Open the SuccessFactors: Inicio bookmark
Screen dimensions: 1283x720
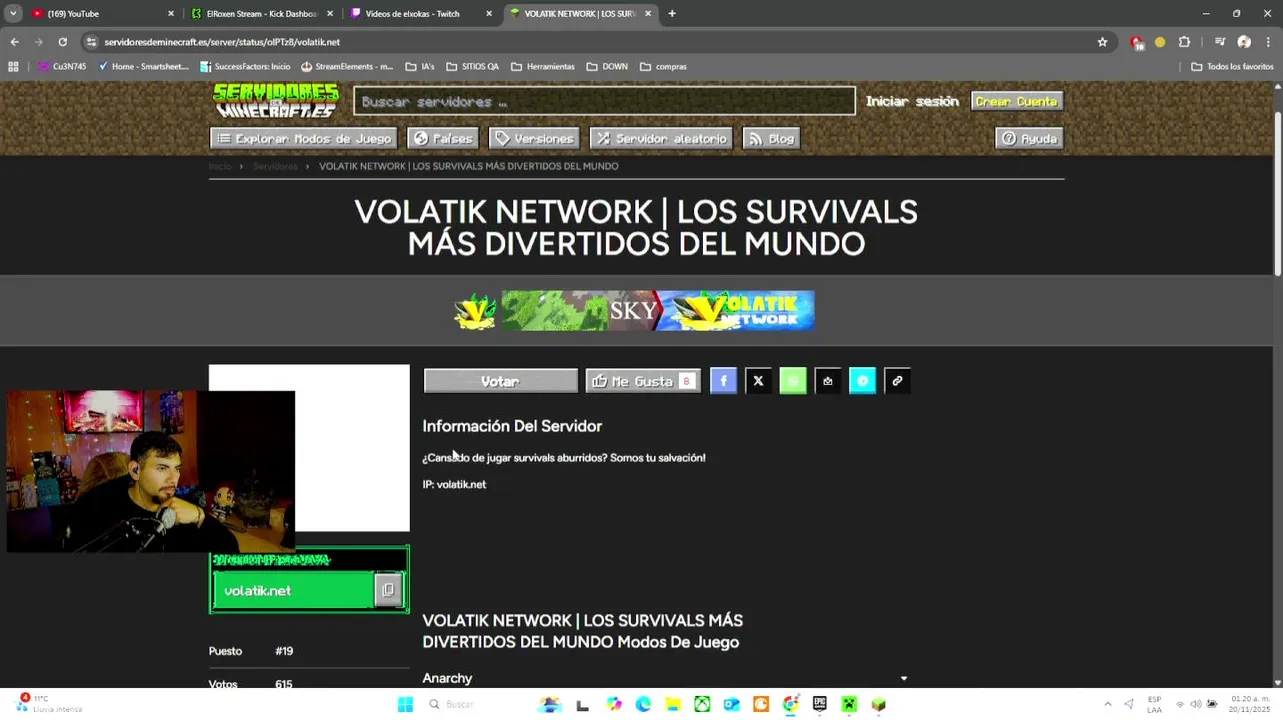[245, 67]
